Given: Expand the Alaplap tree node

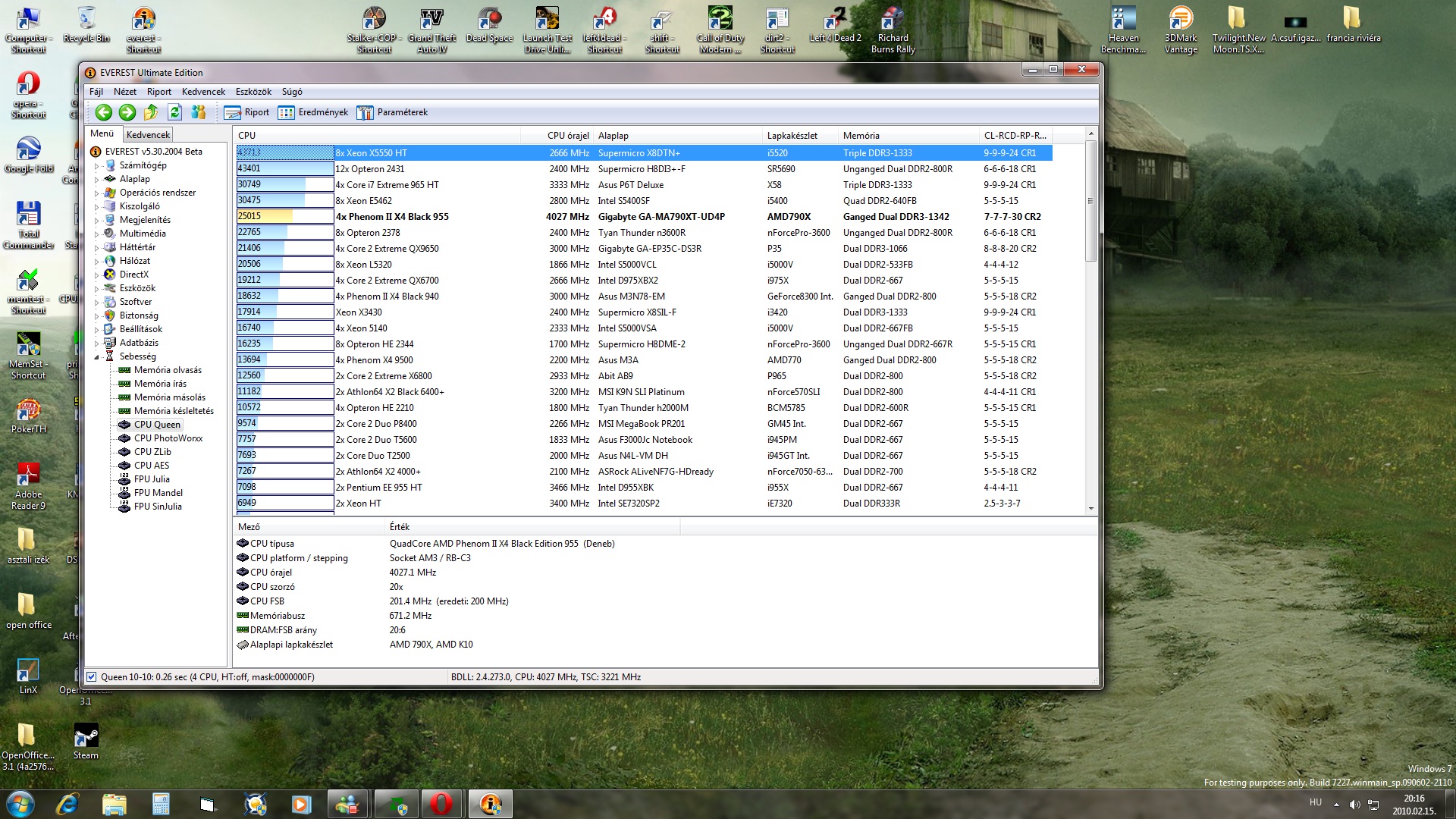Looking at the screenshot, I should pyautogui.click(x=96, y=180).
